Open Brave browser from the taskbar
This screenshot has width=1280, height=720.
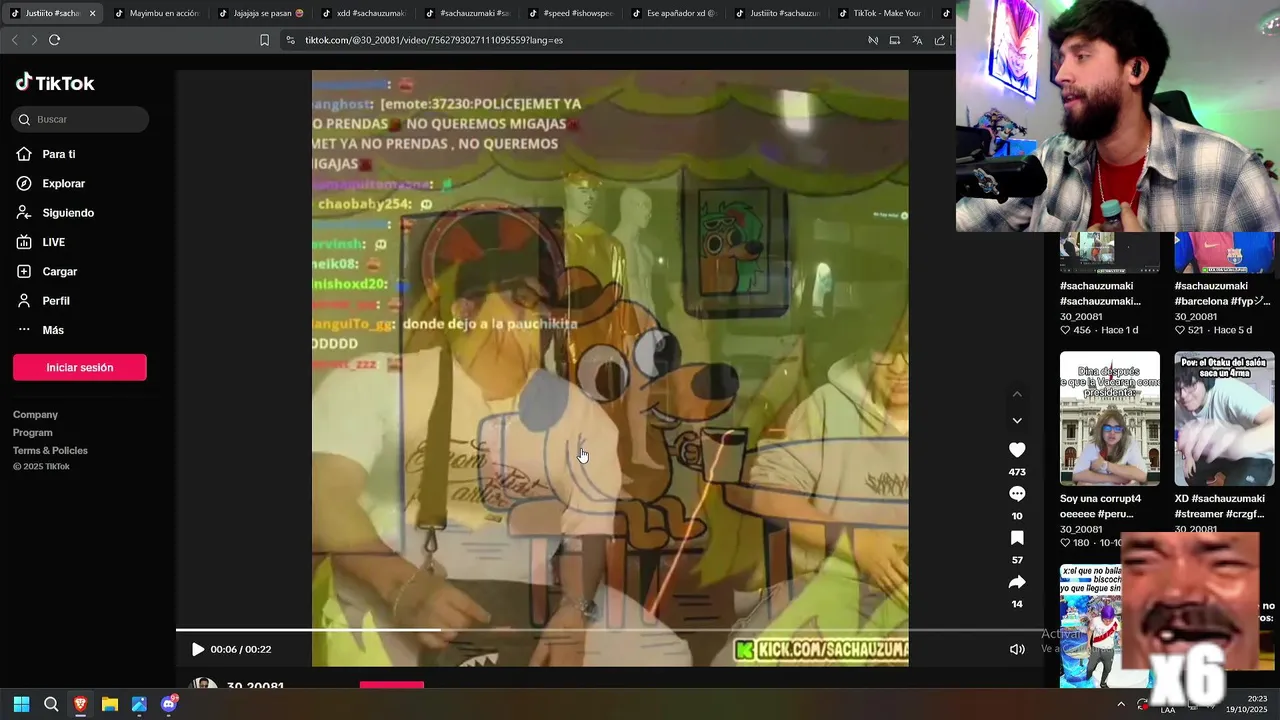(80, 704)
